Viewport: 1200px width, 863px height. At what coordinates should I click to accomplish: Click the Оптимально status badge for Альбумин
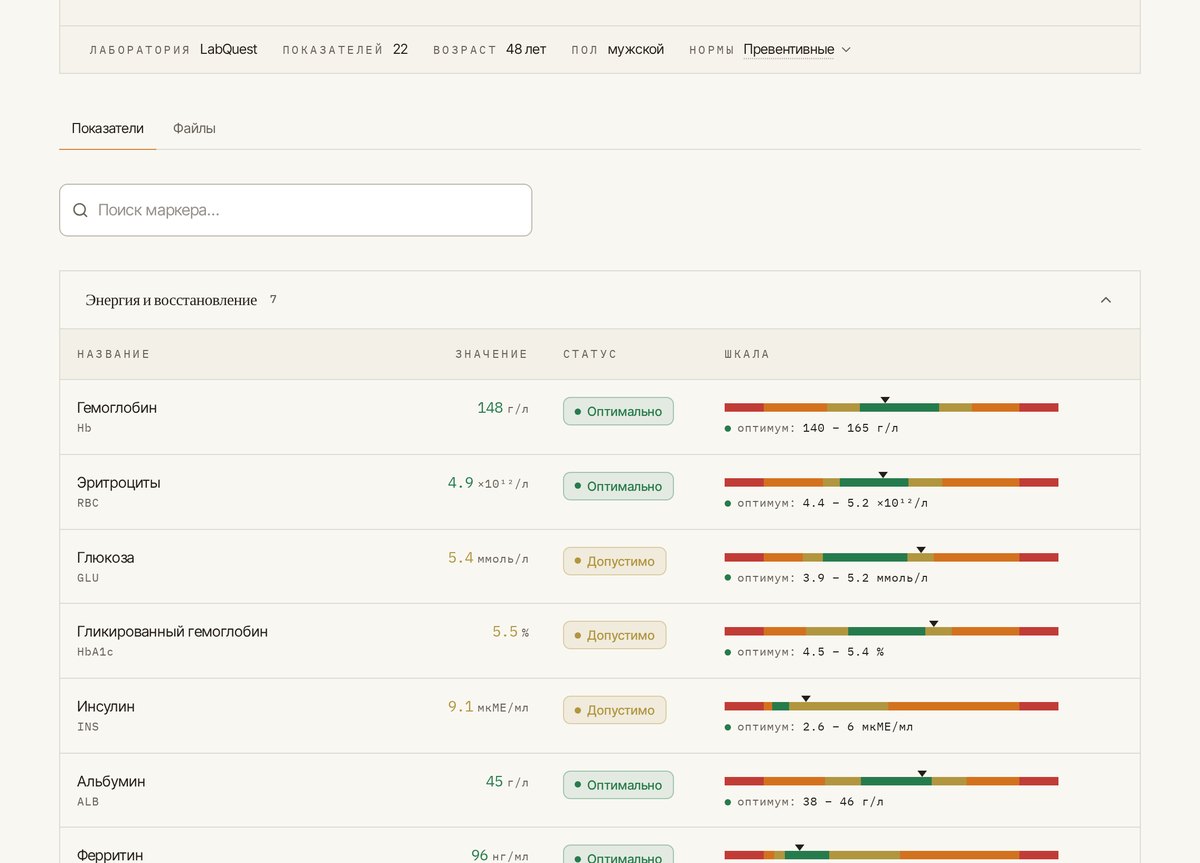click(618, 785)
